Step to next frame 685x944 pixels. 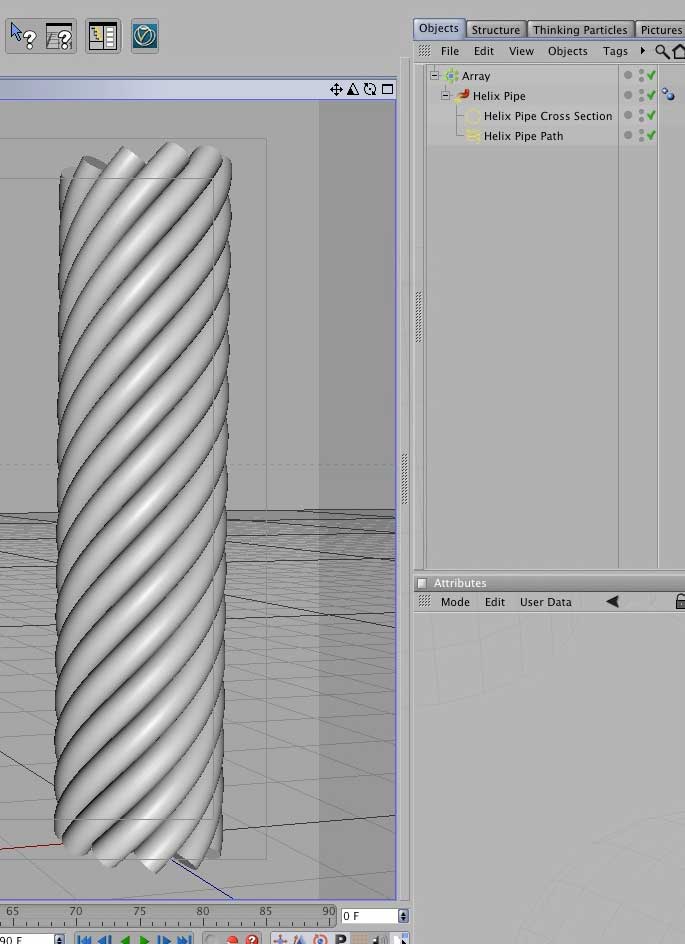164,939
